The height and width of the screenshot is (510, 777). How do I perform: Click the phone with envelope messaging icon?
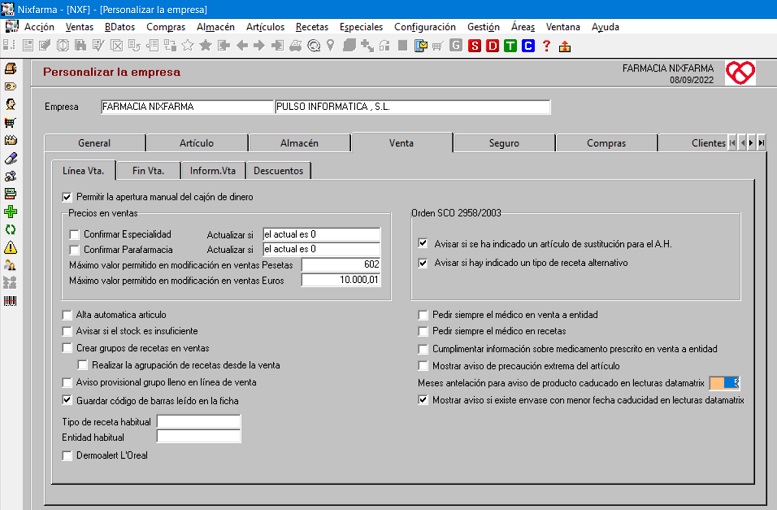click(x=421, y=46)
